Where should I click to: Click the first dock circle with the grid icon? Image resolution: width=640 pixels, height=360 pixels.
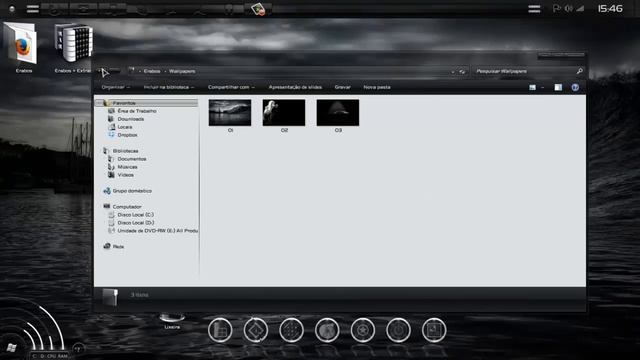(x=220, y=330)
